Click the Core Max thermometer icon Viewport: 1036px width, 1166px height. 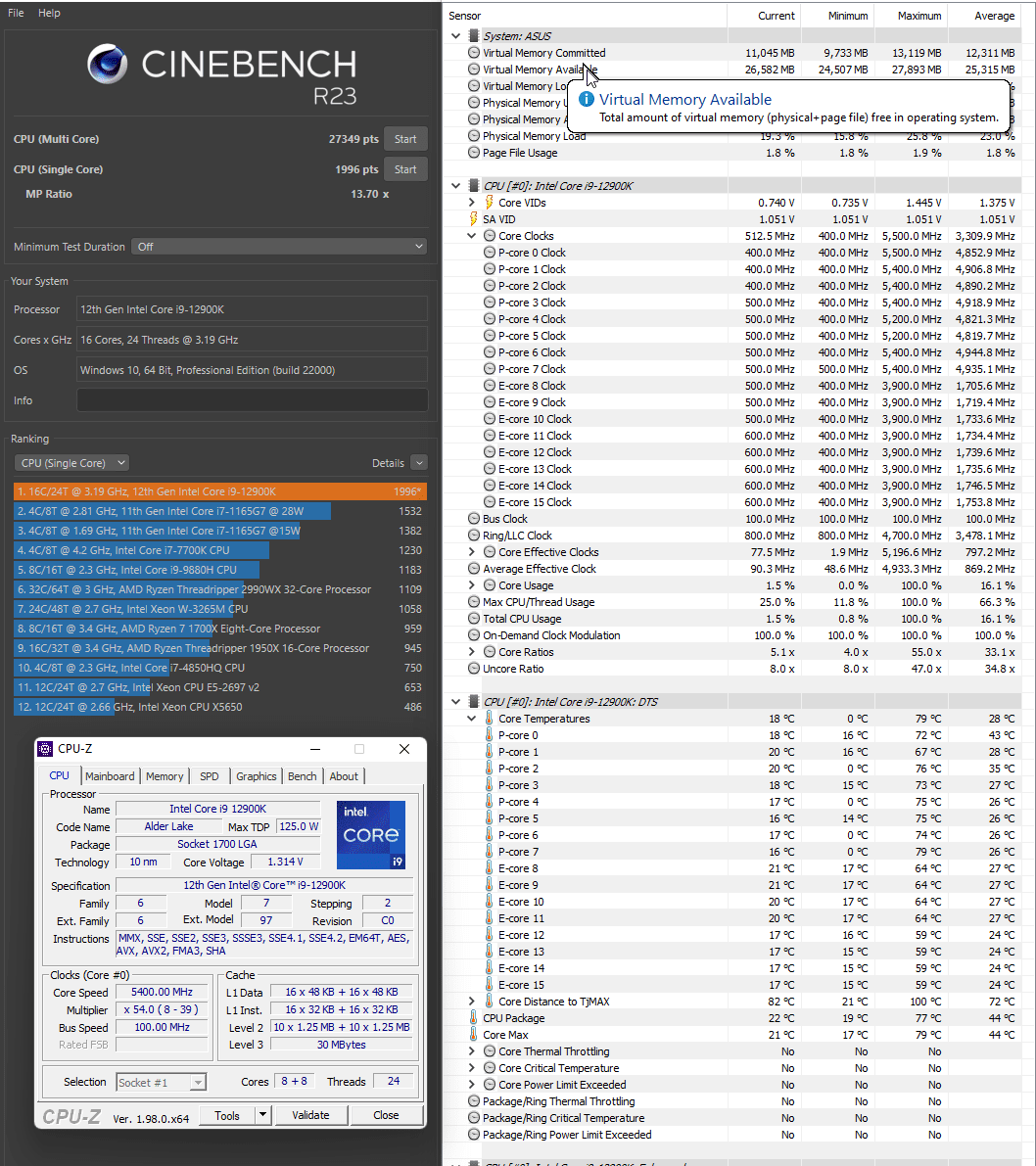[x=474, y=1035]
